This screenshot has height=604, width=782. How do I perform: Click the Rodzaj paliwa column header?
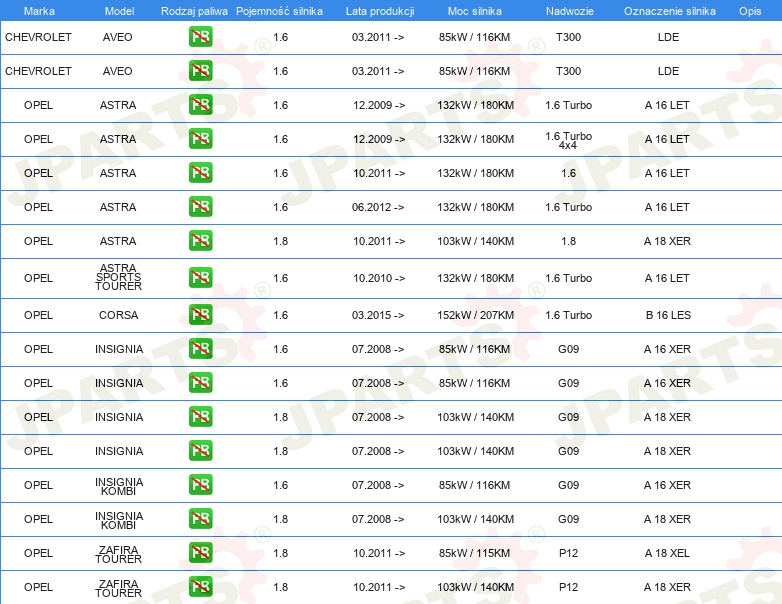(x=194, y=11)
